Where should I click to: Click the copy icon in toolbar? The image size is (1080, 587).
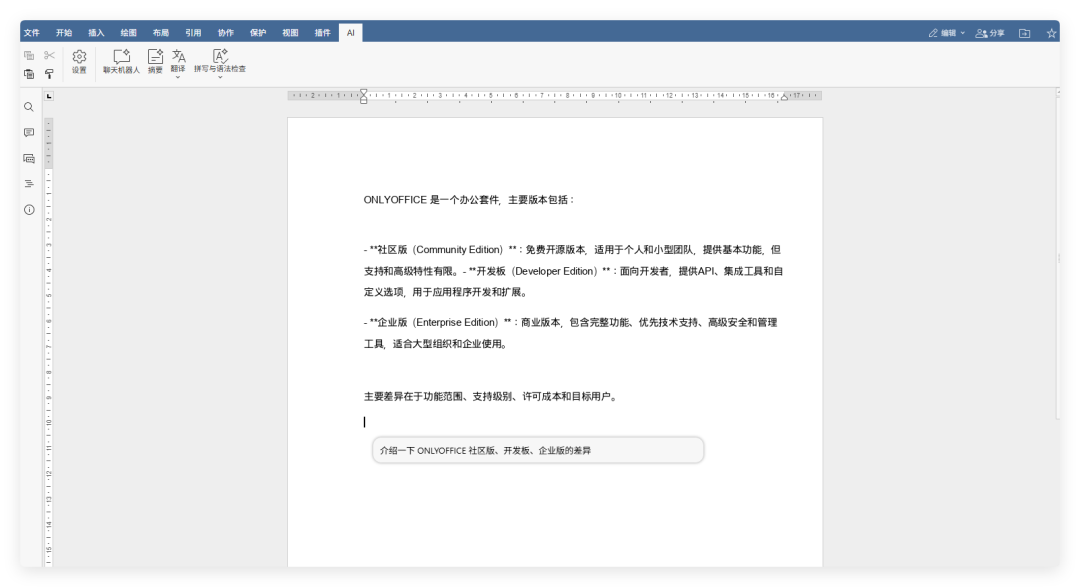tap(29, 56)
